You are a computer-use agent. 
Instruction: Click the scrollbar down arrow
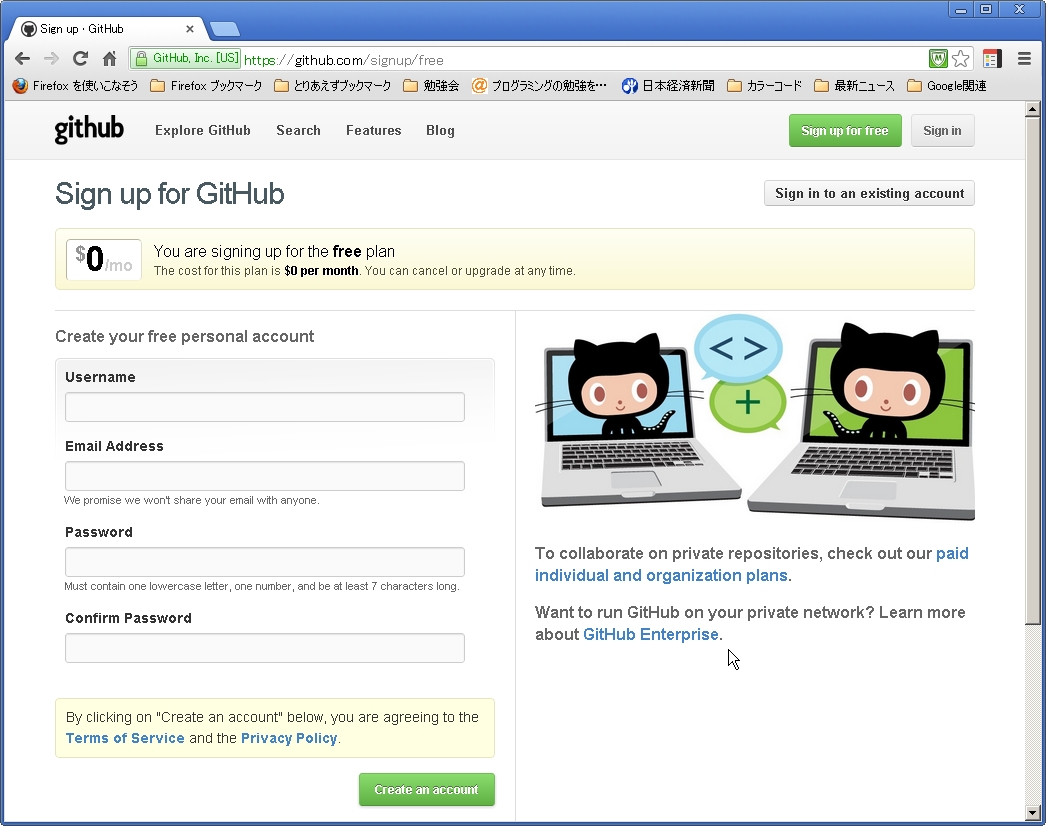1033,813
